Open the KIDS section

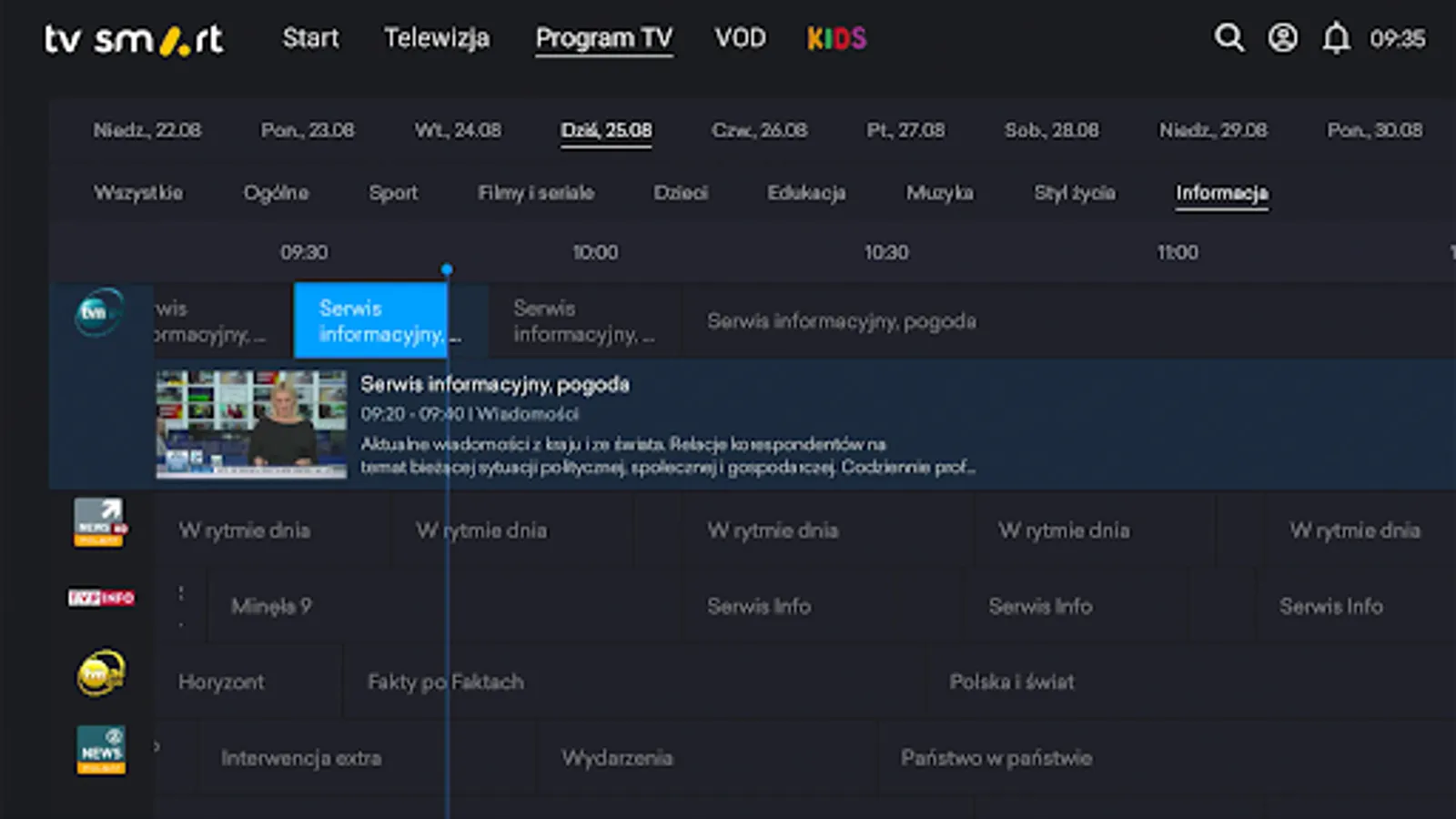click(836, 38)
